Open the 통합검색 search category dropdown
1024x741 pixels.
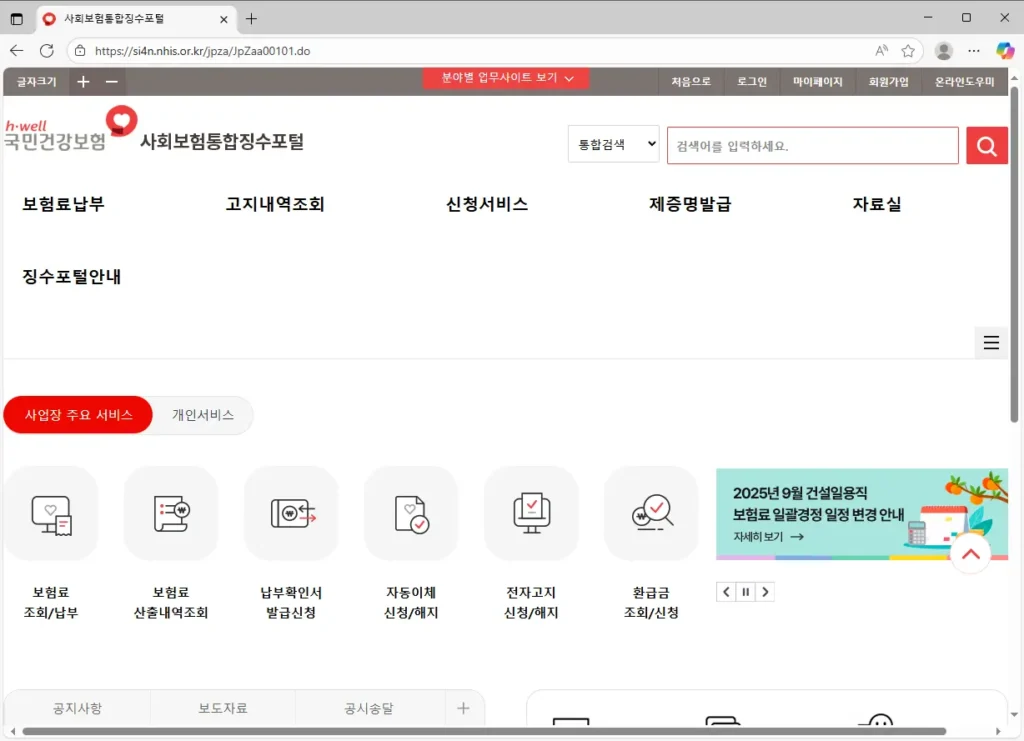pyautogui.click(x=613, y=144)
